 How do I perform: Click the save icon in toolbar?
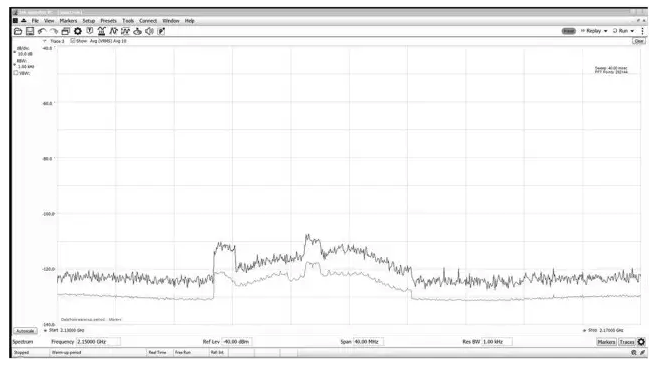coord(30,31)
